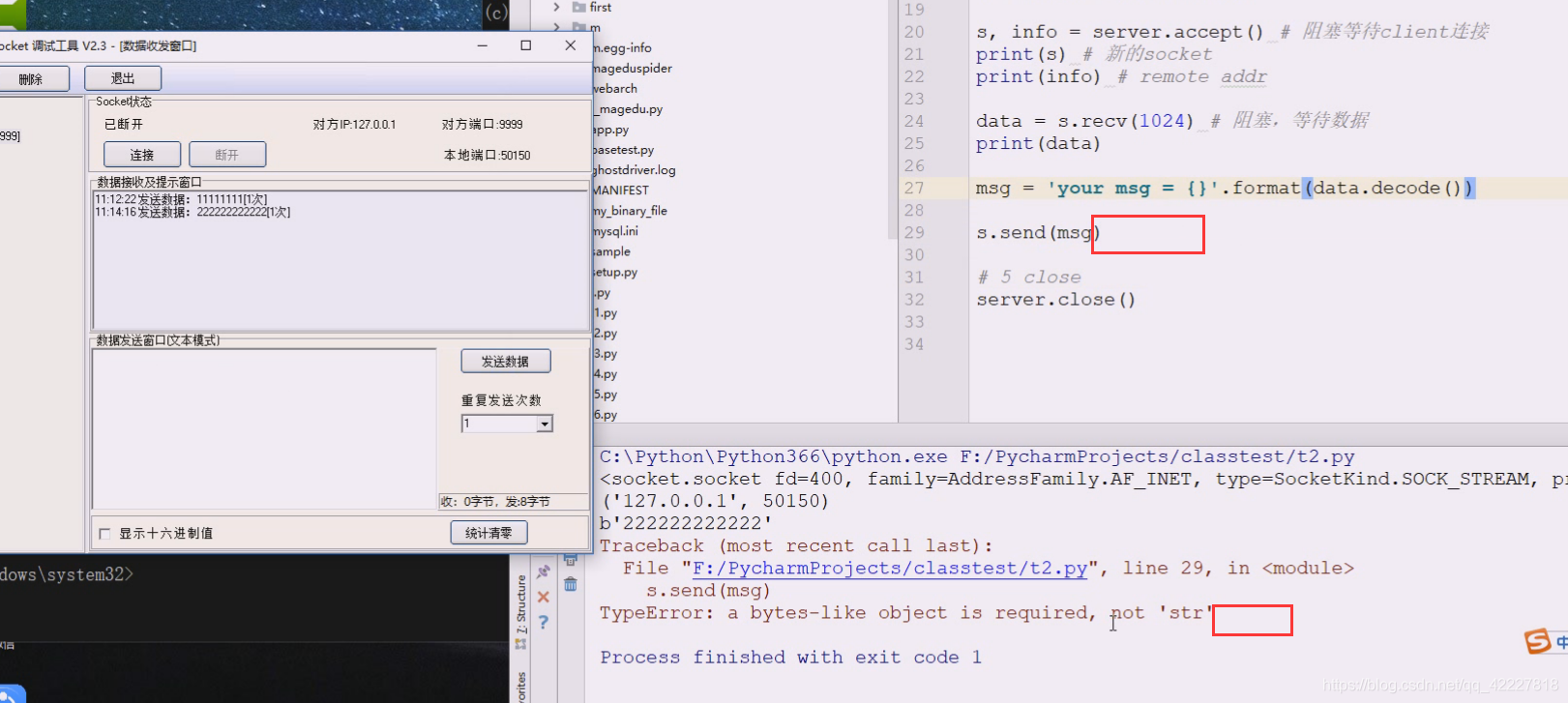Click the red X close icon in Run panel
1568x703 pixels.
[x=544, y=597]
